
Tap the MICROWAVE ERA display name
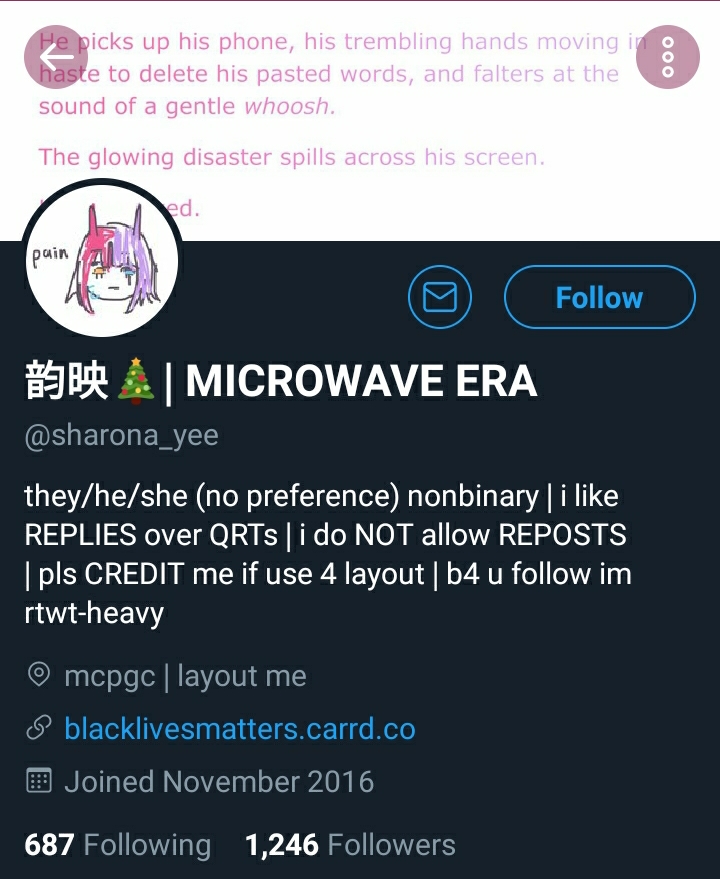[x=361, y=381]
